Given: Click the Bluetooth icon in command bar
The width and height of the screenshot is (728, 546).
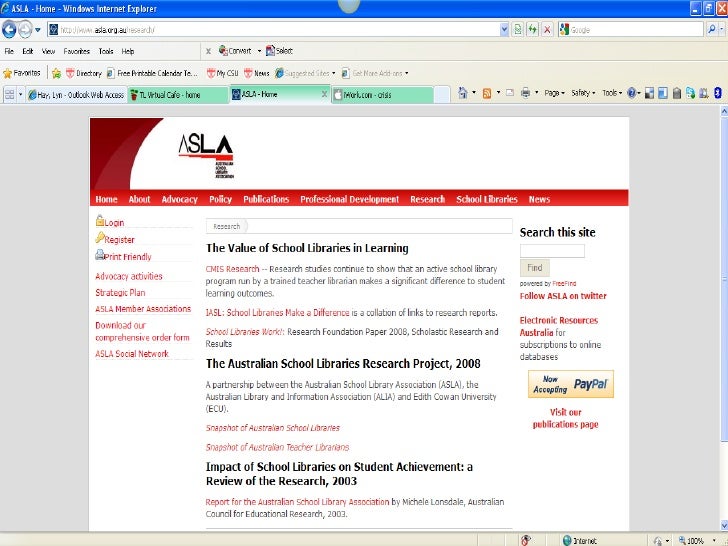Looking at the screenshot, I should (717, 93).
